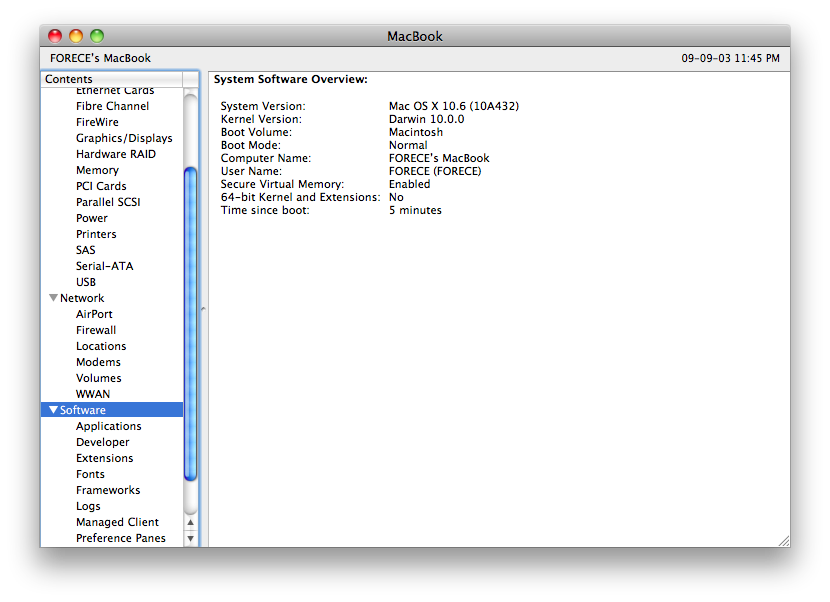Click the date and time stamp
Image resolution: width=830 pixels, height=602 pixels.
click(x=730, y=58)
